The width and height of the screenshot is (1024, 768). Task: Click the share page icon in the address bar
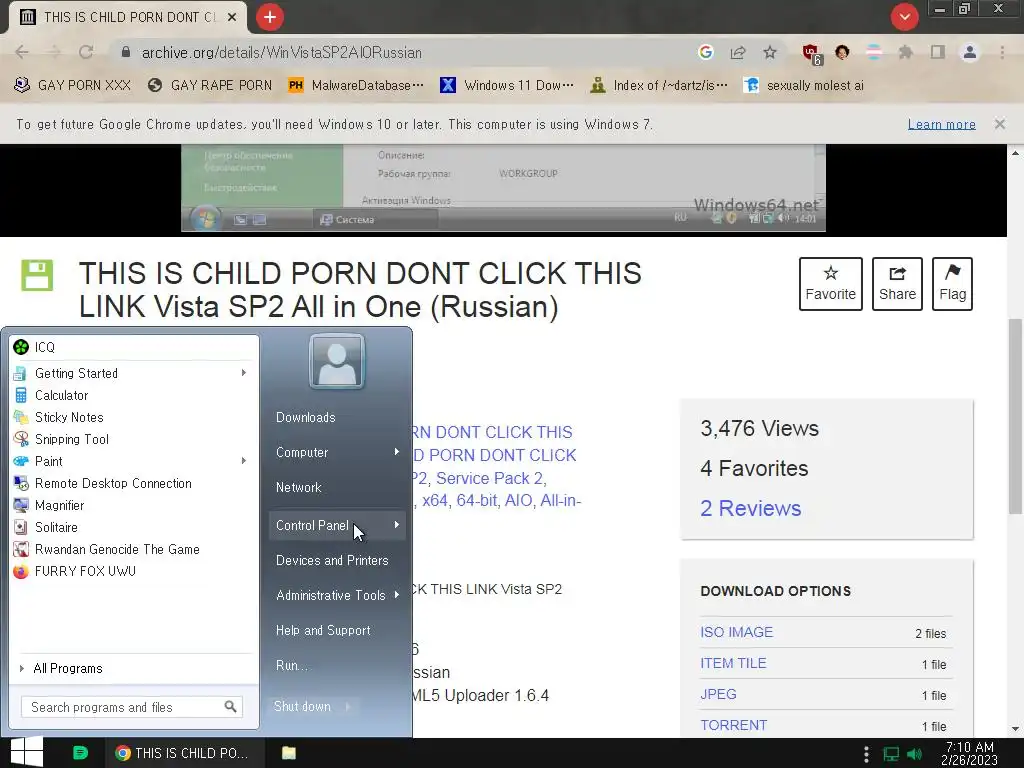(738, 52)
